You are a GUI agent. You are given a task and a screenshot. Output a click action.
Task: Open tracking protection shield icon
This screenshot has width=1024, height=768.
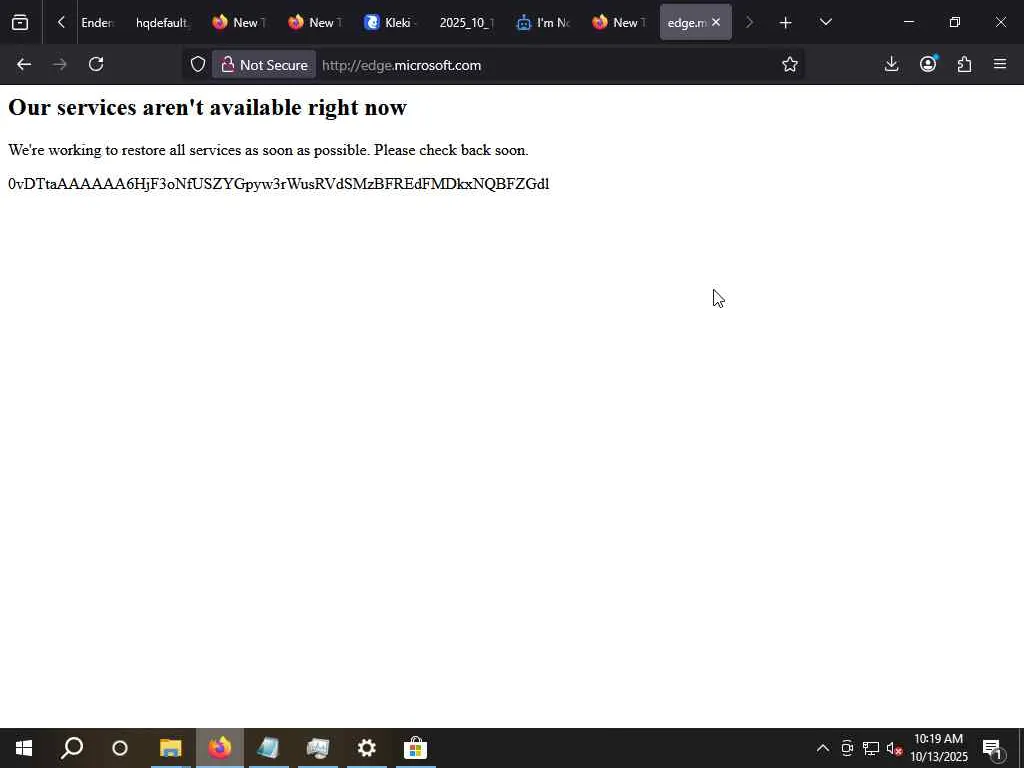198,65
